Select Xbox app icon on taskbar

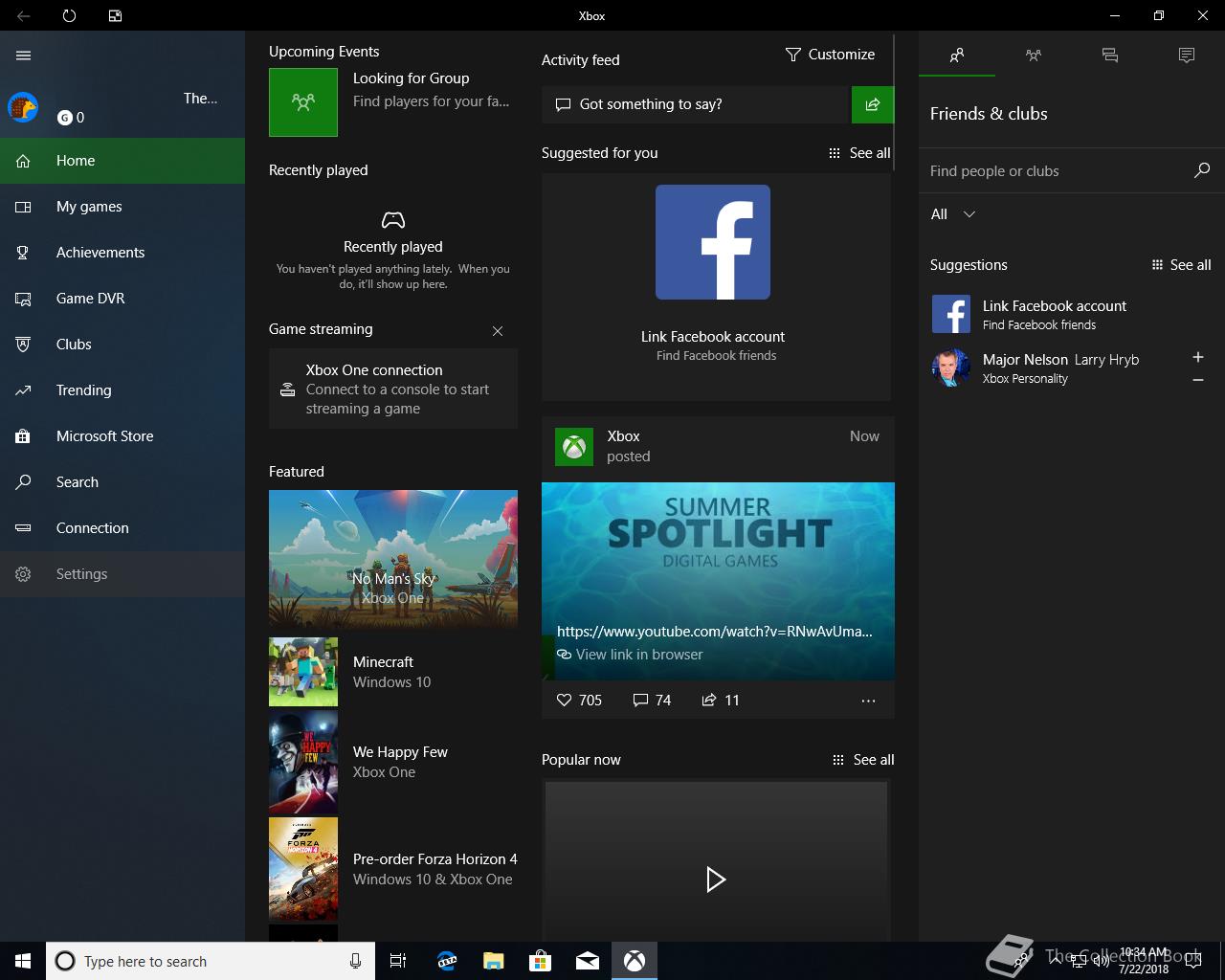pyautogui.click(x=635, y=961)
